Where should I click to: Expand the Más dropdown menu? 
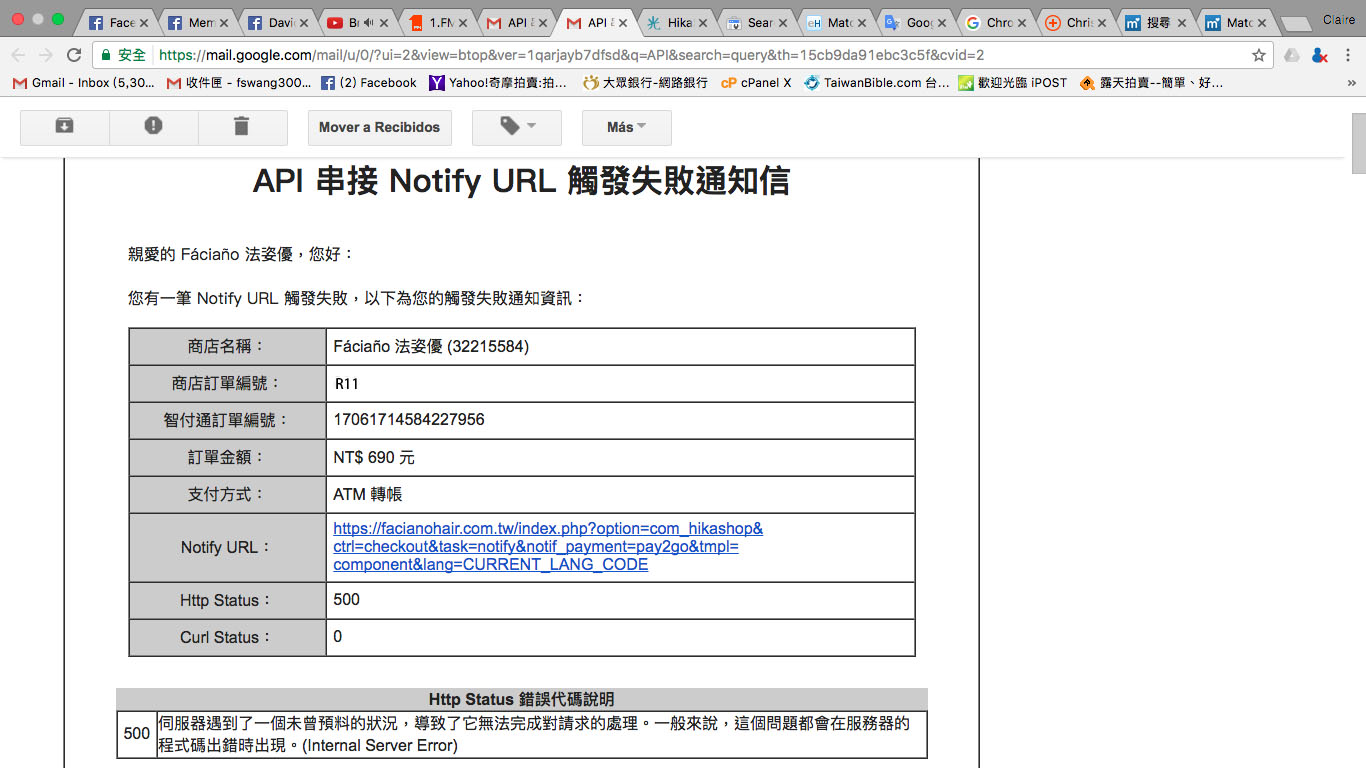(626, 127)
